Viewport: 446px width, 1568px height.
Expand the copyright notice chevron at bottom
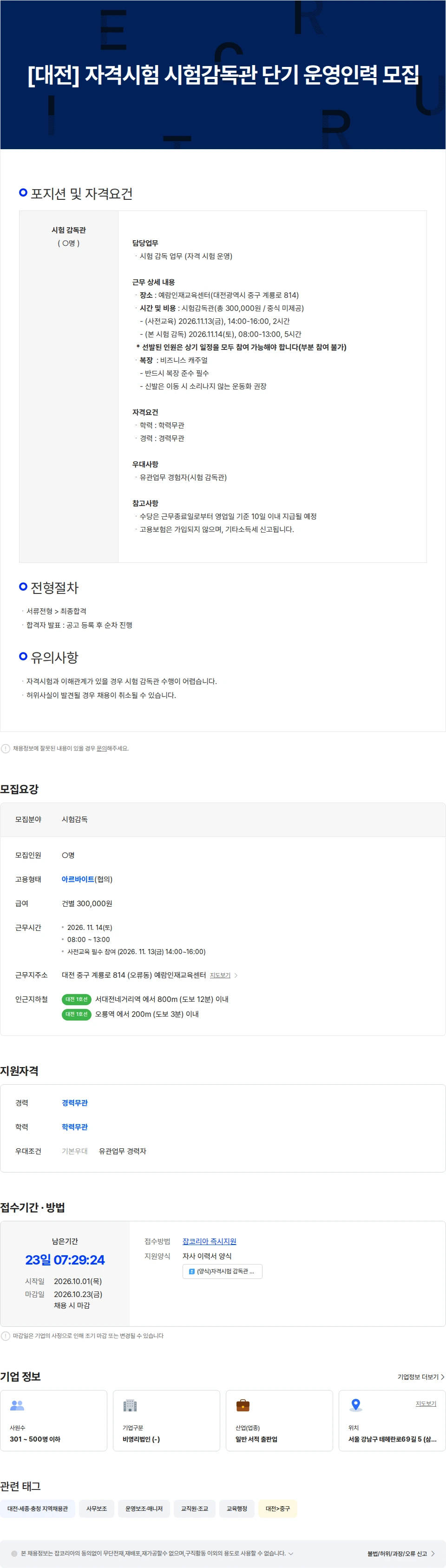[x=291, y=1554]
